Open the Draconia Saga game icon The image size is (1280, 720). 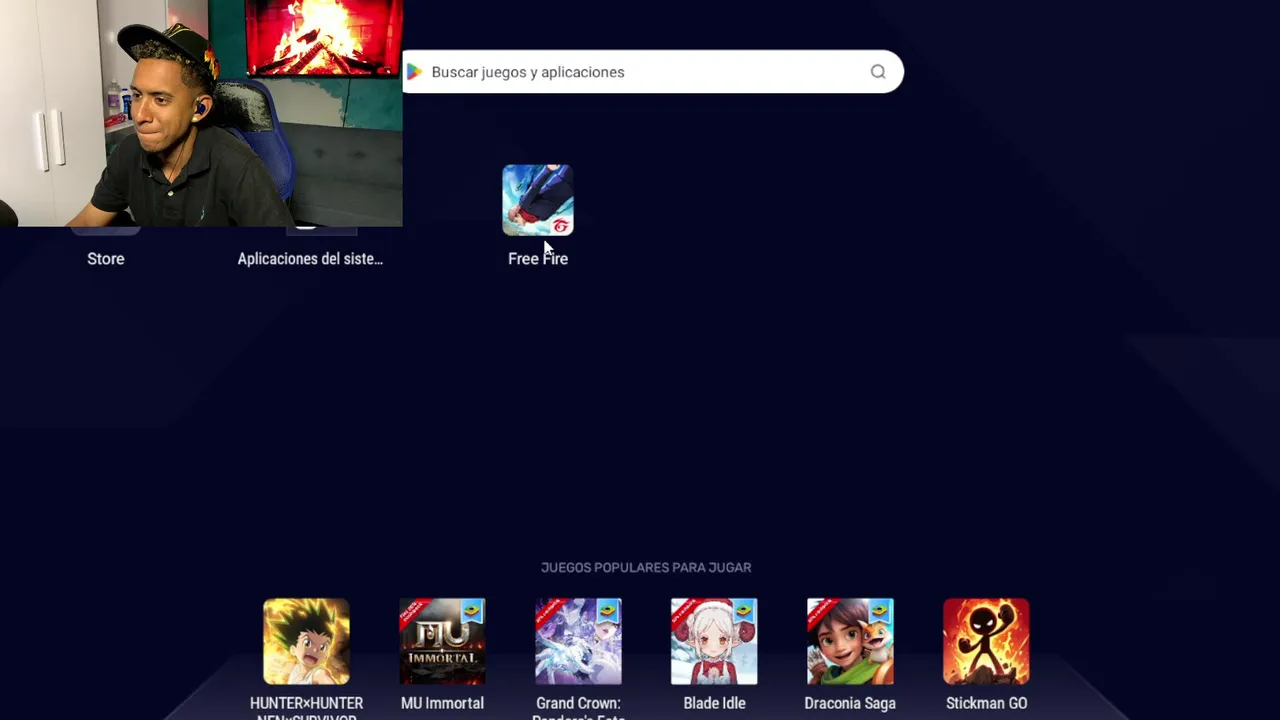point(850,642)
